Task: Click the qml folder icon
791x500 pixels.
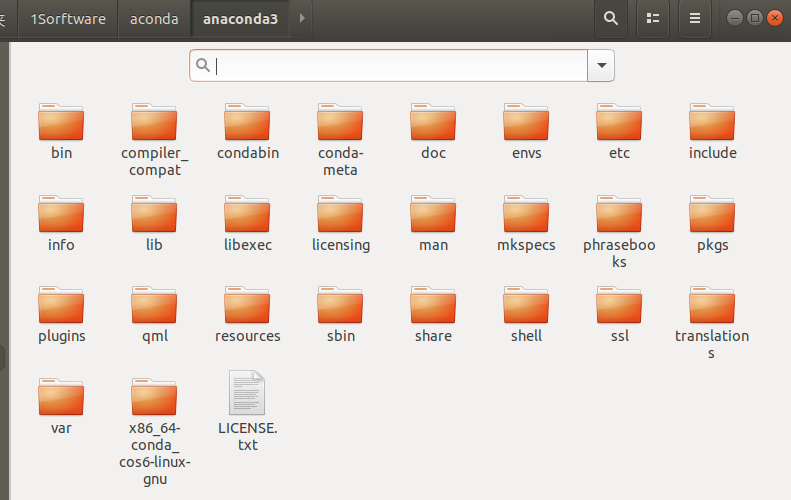Action: (x=154, y=306)
